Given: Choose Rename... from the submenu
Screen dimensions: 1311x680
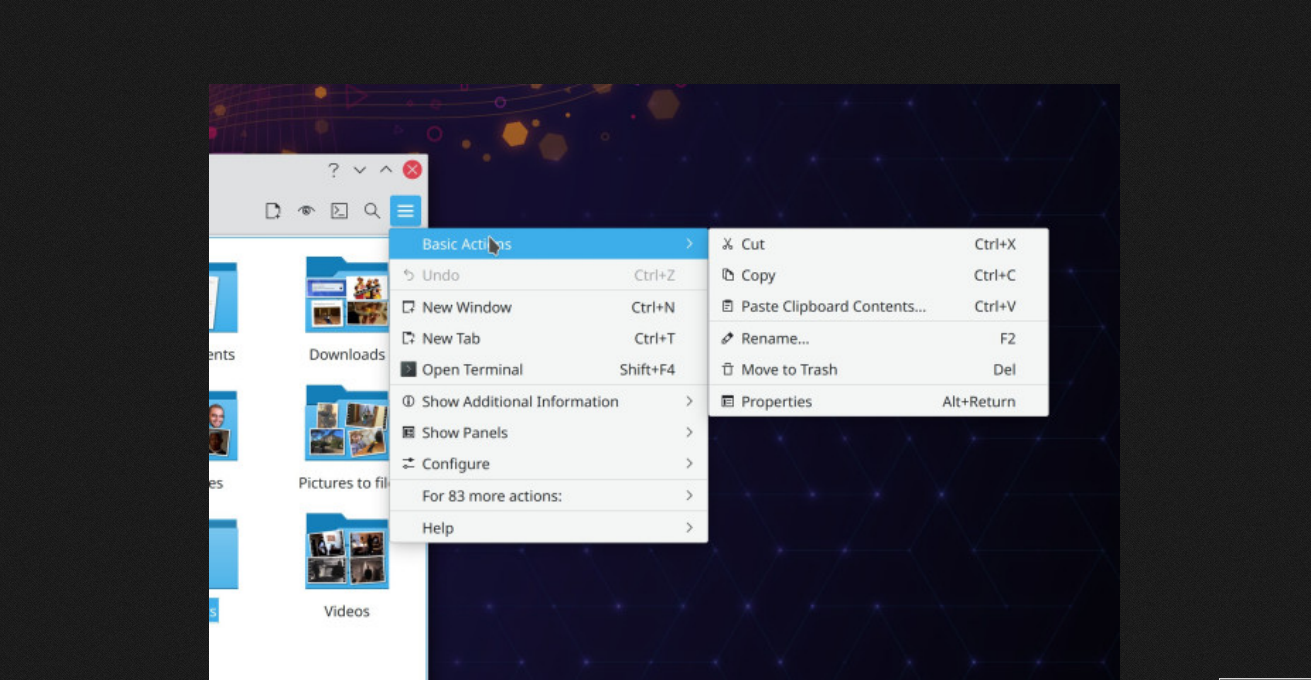Looking at the screenshot, I should tap(879, 338).
